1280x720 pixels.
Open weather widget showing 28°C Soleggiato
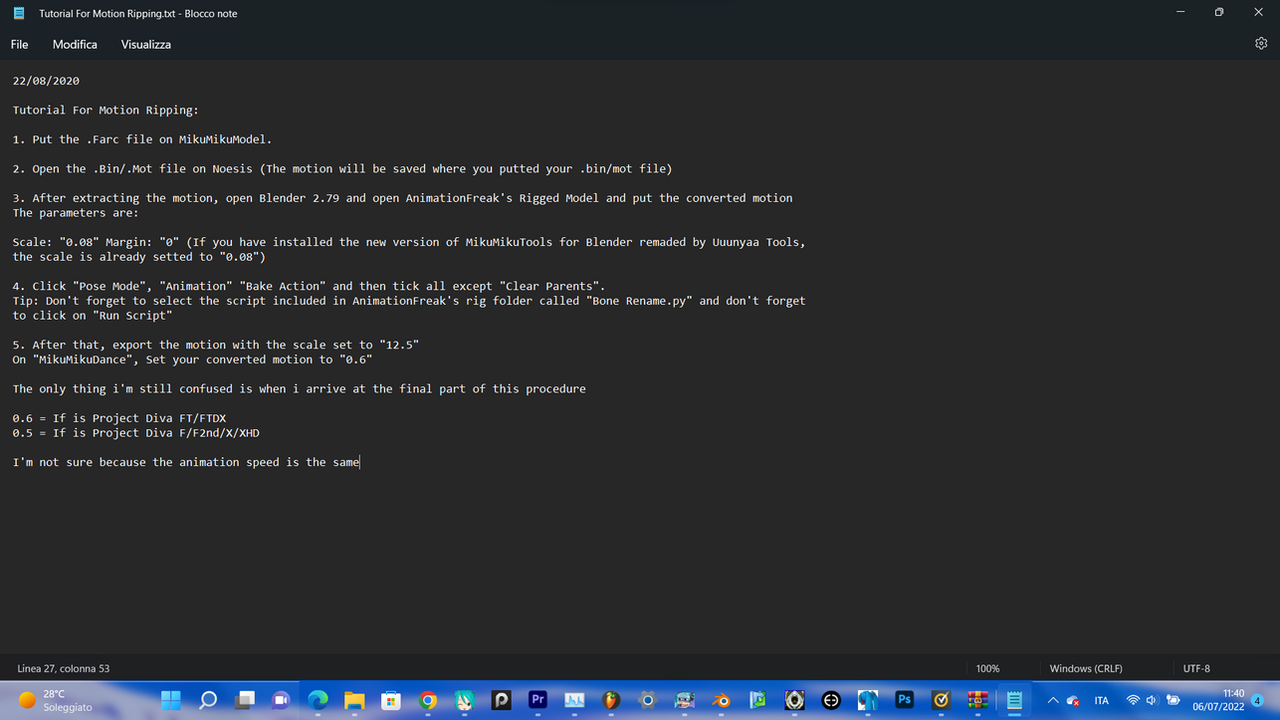pos(56,700)
